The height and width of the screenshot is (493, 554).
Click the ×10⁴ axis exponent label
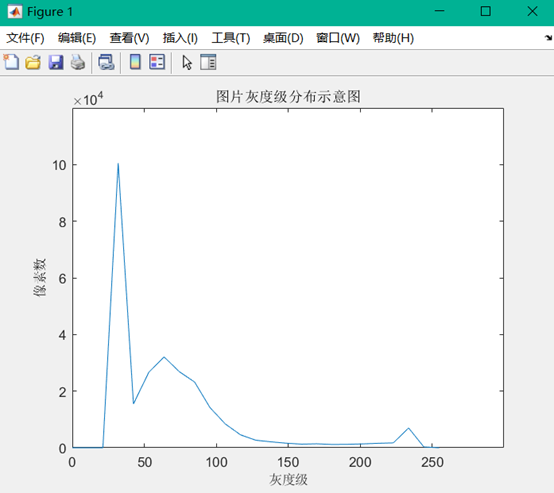pos(88,99)
